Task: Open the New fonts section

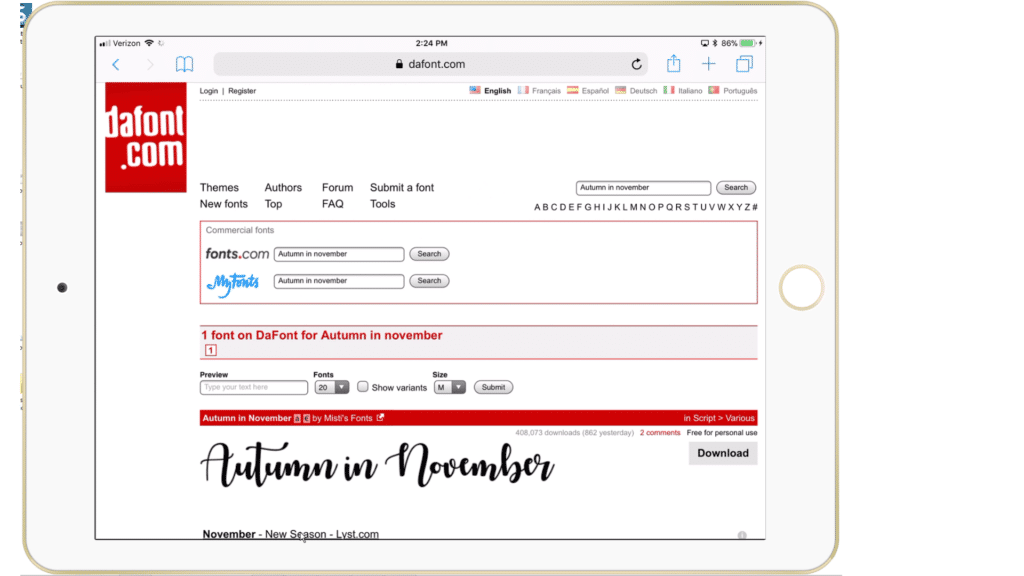Action: coord(223,204)
